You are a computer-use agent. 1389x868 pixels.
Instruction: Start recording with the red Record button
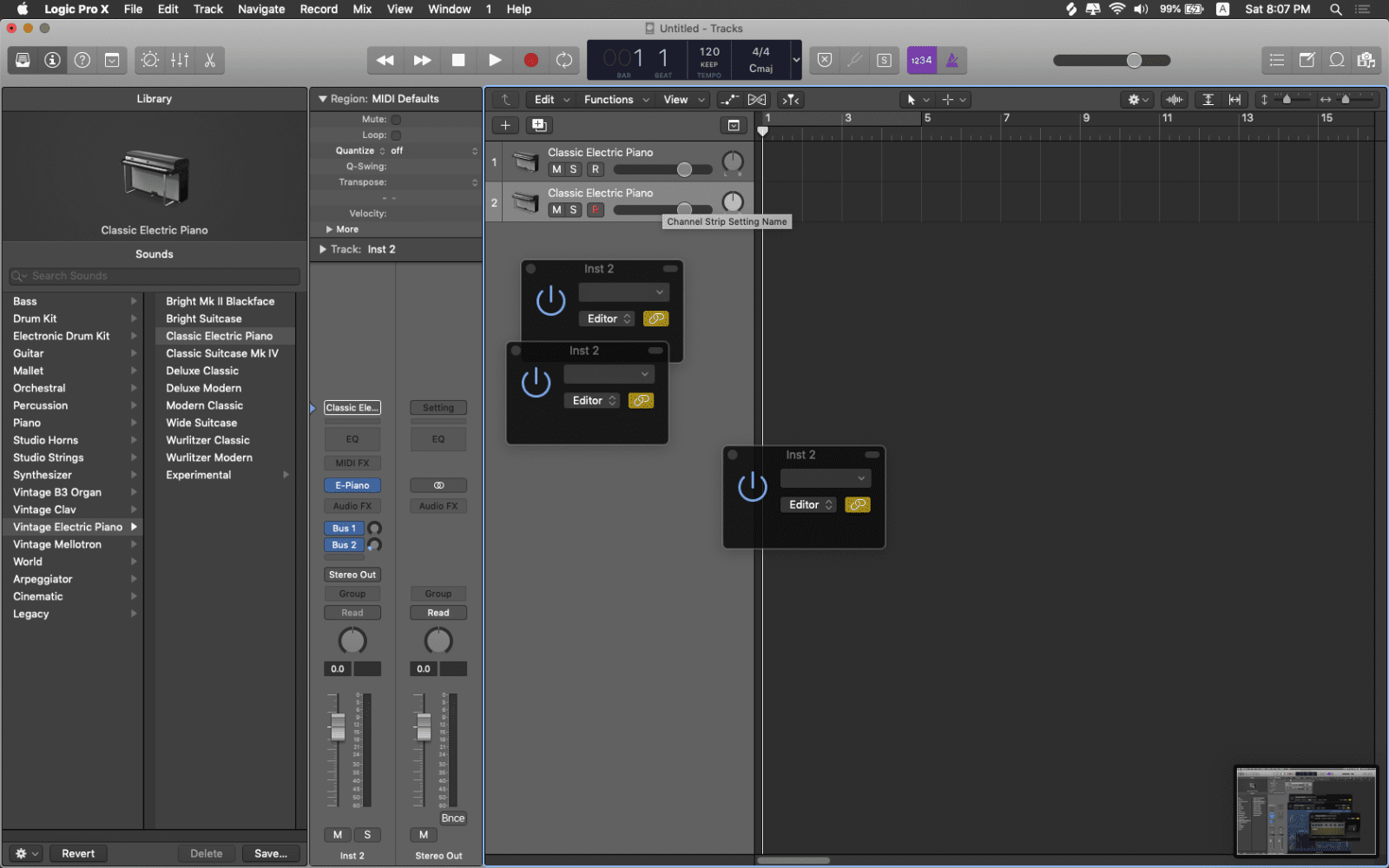(531, 60)
